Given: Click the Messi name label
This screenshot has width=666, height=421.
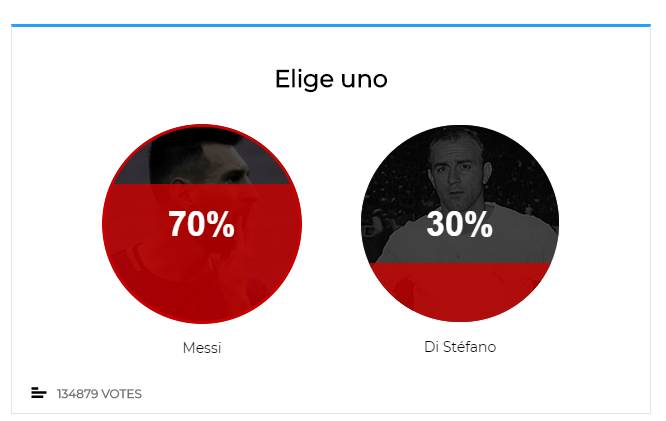Looking at the screenshot, I should 202,348.
